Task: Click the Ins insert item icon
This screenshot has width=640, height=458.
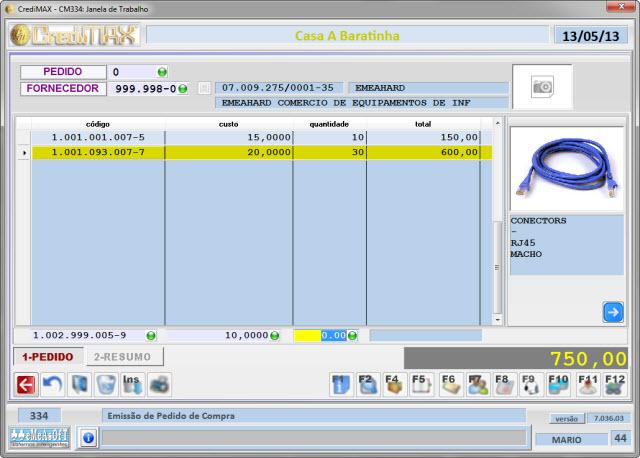Action: tap(132, 384)
